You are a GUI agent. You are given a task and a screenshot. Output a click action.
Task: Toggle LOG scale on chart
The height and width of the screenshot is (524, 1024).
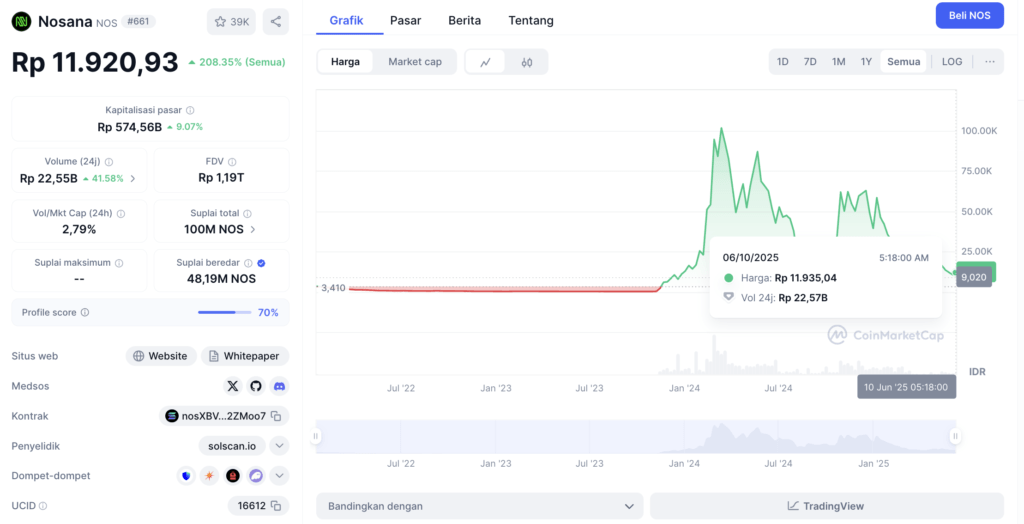point(952,61)
